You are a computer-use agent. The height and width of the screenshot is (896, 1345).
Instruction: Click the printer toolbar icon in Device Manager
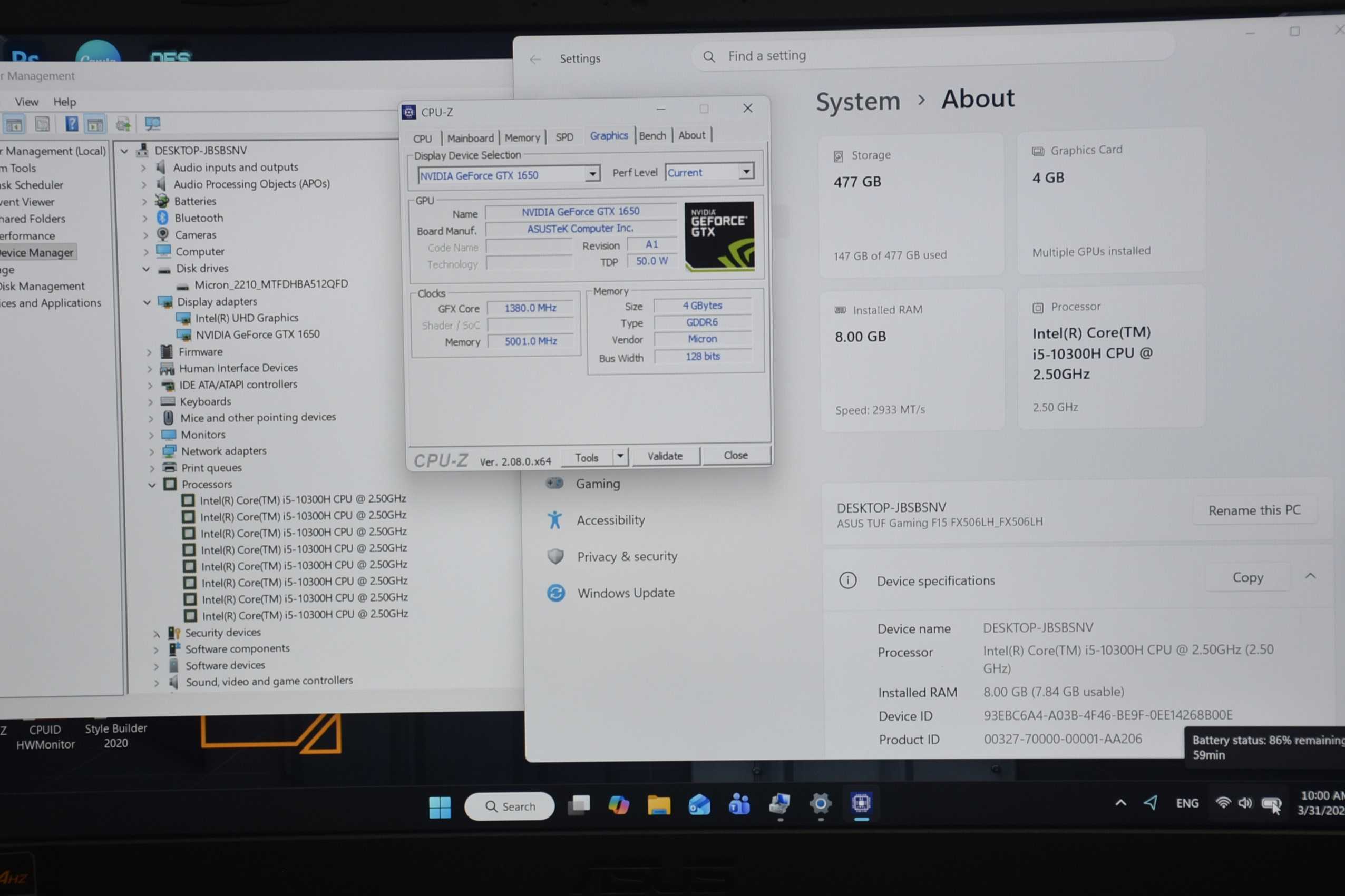(123, 123)
